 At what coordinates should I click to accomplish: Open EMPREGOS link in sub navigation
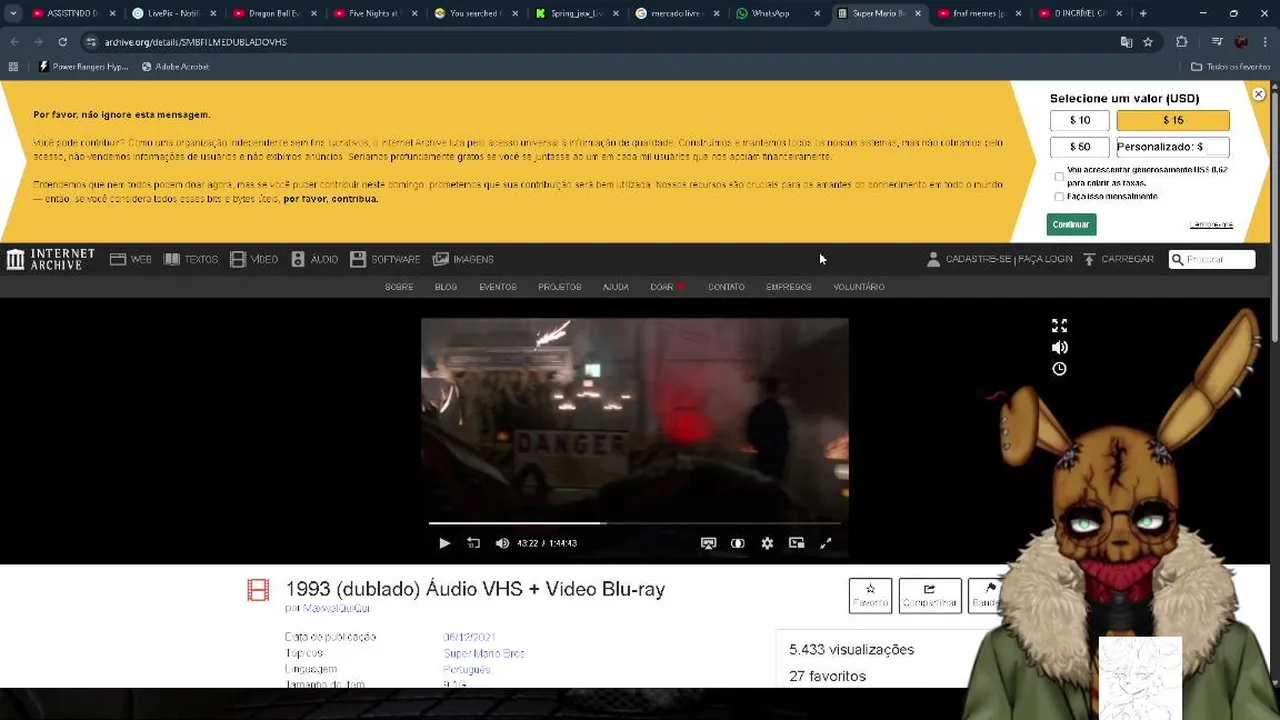pos(789,287)
